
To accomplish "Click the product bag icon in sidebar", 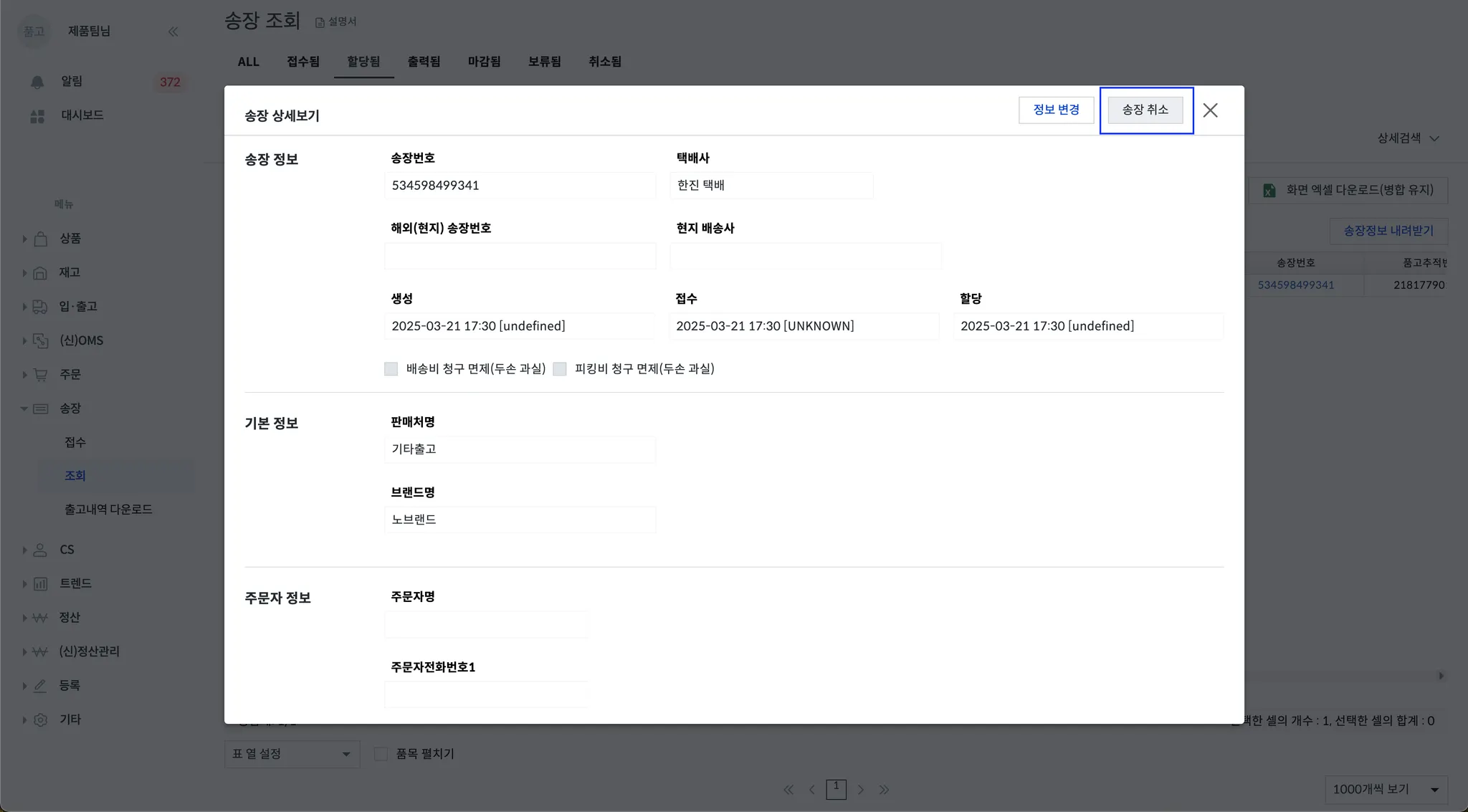I will click(x=41, y=239).
